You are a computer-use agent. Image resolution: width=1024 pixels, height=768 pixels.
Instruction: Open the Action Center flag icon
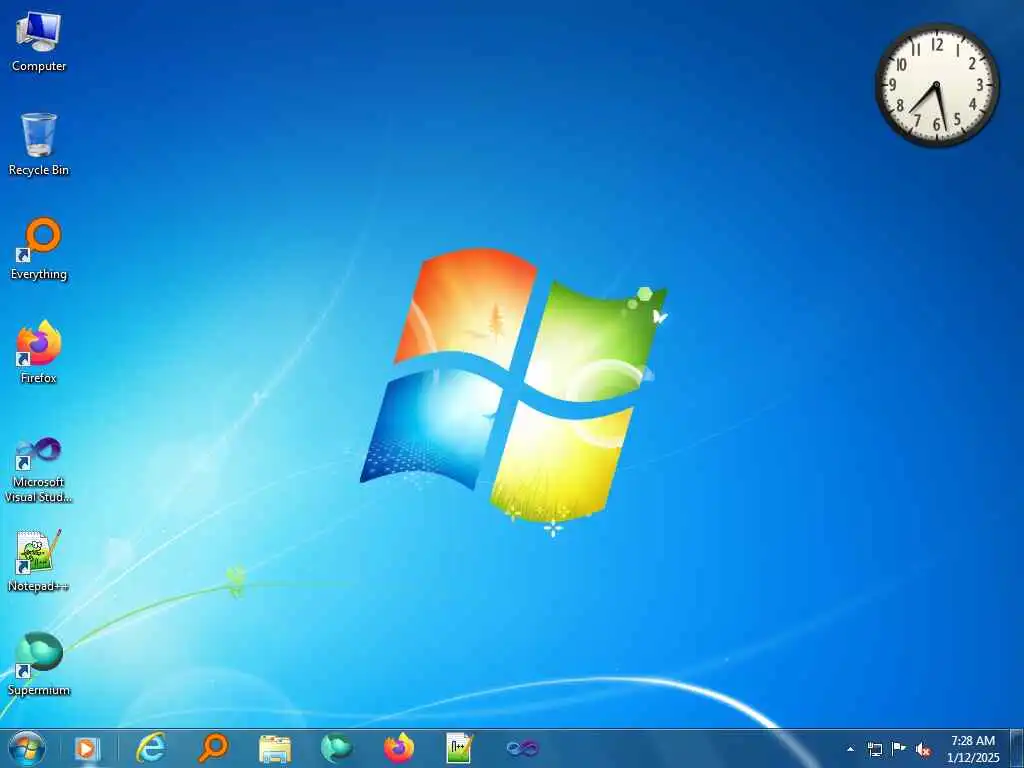(899, 748)
